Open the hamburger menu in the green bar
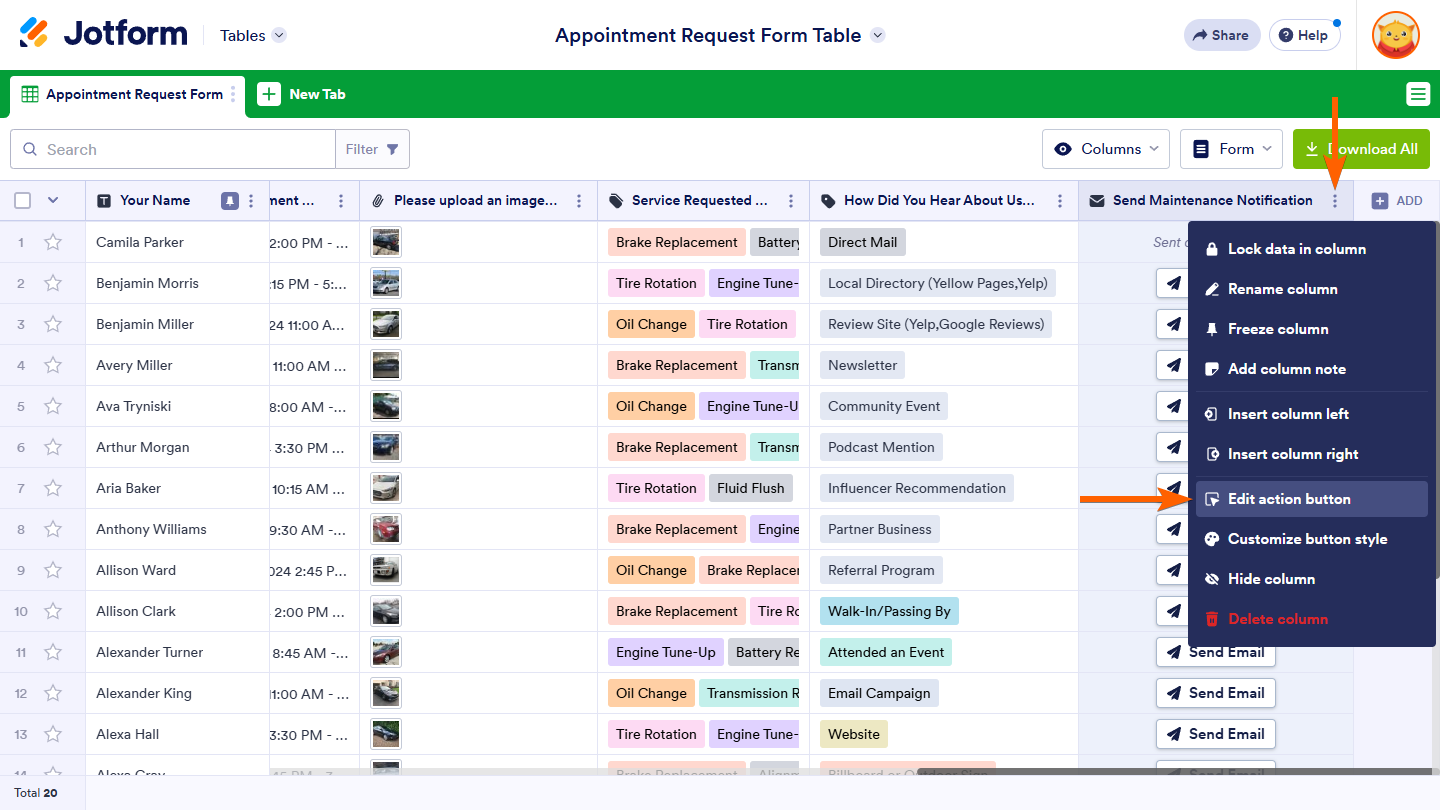This screenshot has height=810, width=1440. [1418, 94]
